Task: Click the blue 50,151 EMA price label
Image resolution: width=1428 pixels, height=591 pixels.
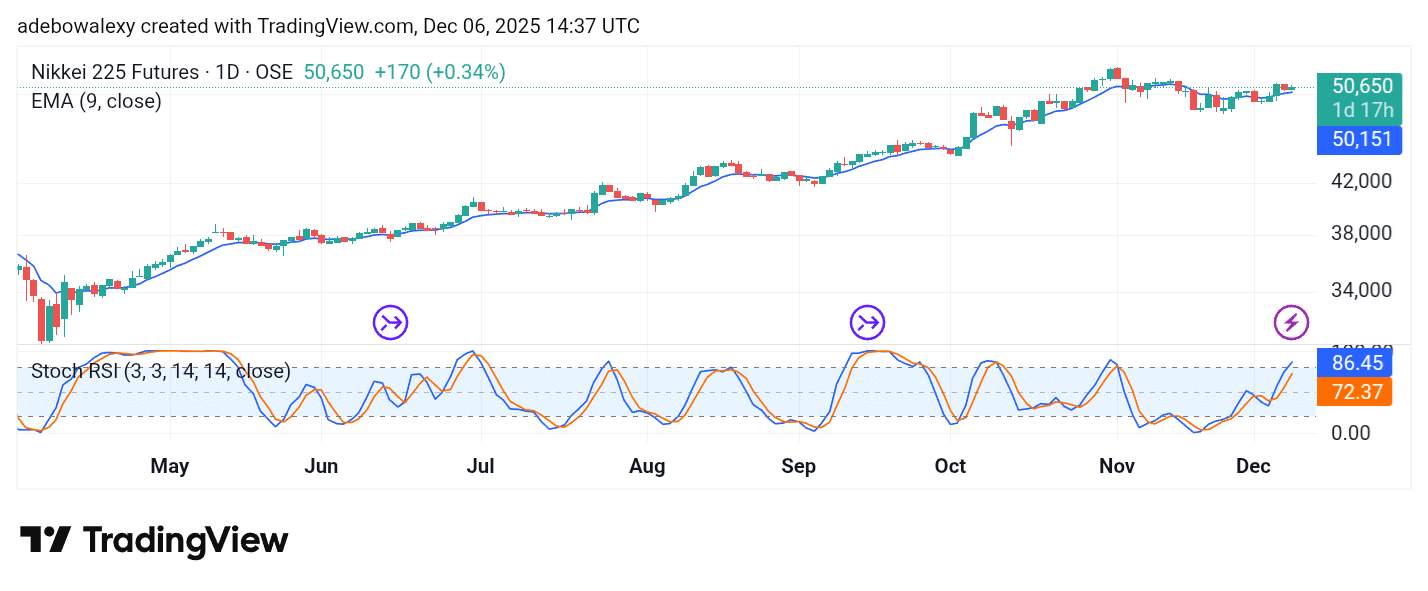Action: pos(1359,139)
